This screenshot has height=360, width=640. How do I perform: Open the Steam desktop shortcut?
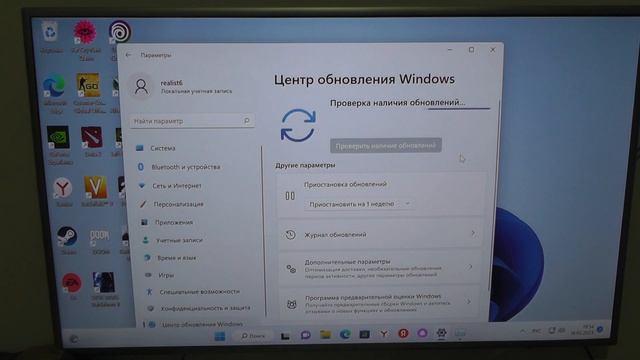[67, 236]
